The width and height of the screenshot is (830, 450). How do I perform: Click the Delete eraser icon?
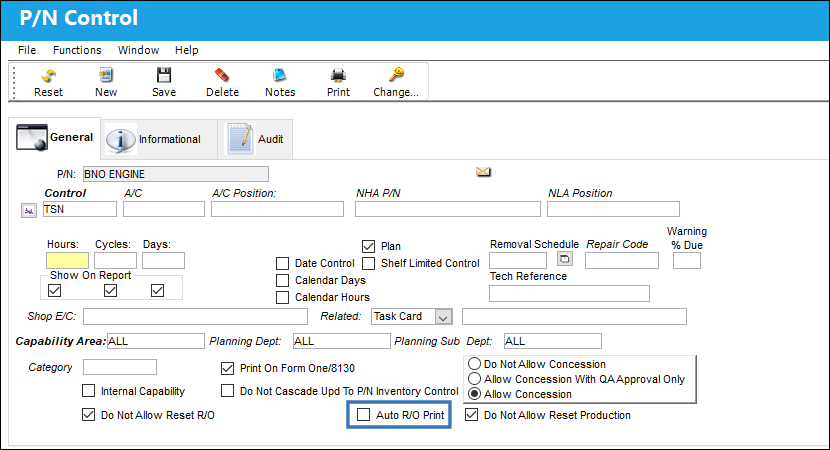[x=222, y=75]
